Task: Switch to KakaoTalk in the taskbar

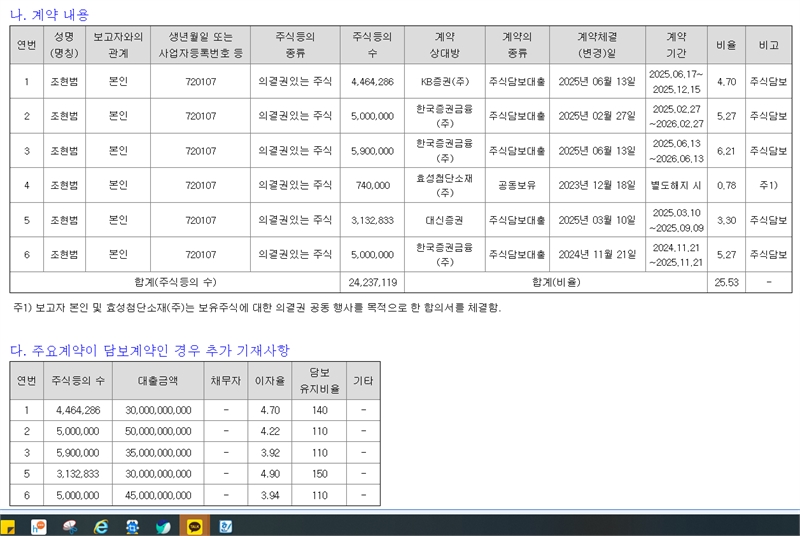Action: click(194, 526)
